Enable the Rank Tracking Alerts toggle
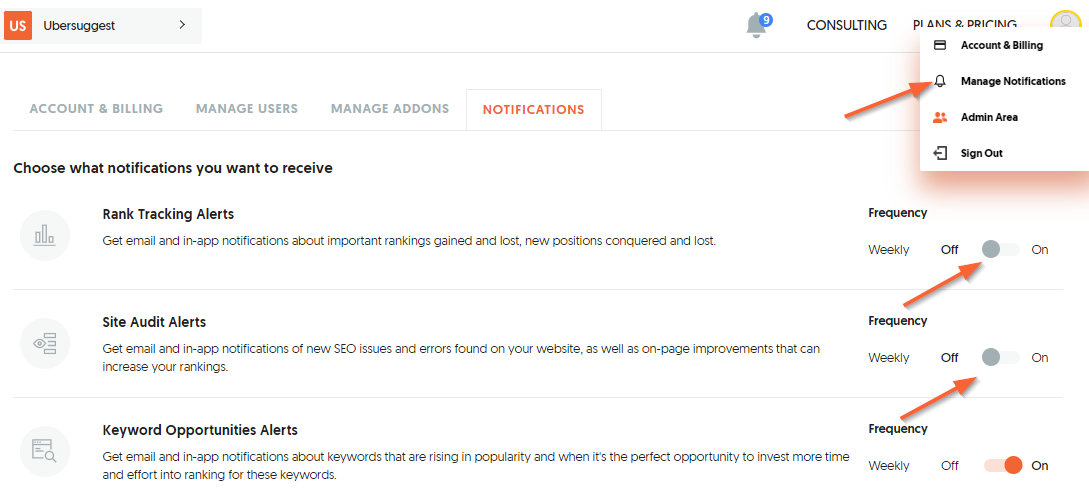 pos(1001,249)
